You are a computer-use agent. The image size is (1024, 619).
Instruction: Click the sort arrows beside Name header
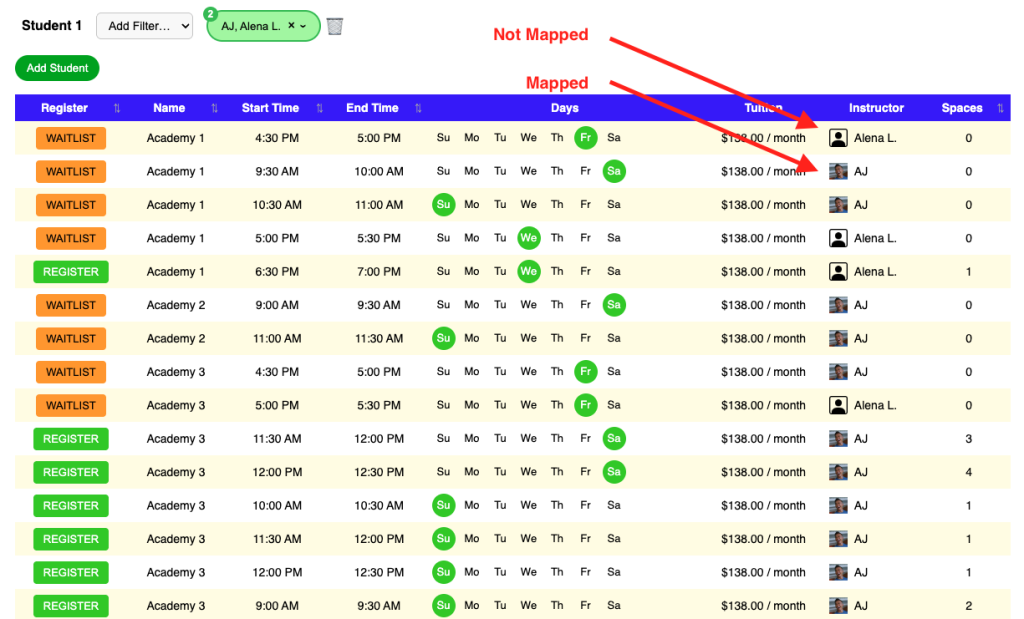click(x=214, y=108)
